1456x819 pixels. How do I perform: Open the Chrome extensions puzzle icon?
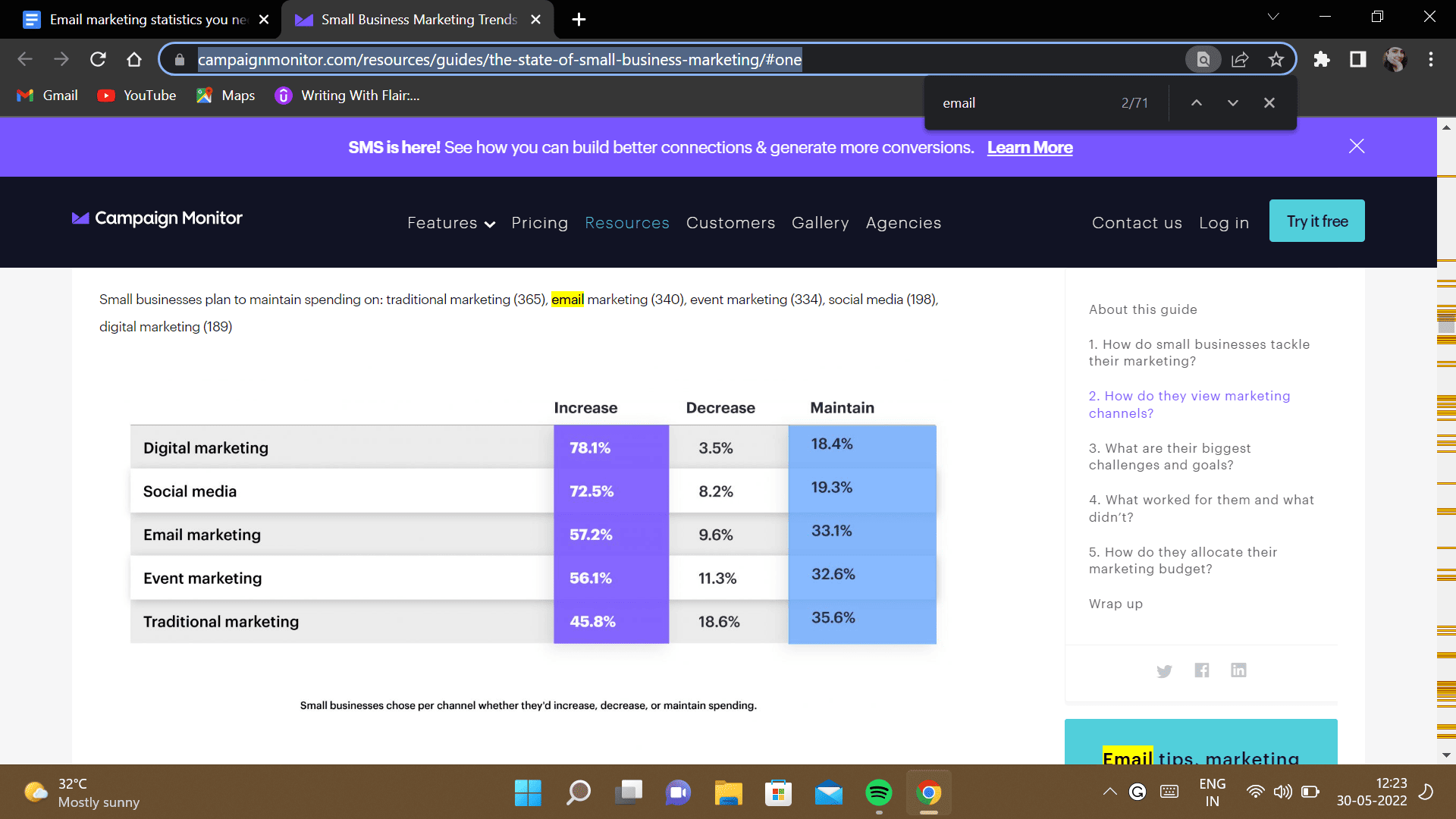click(x=1322, y=59)
